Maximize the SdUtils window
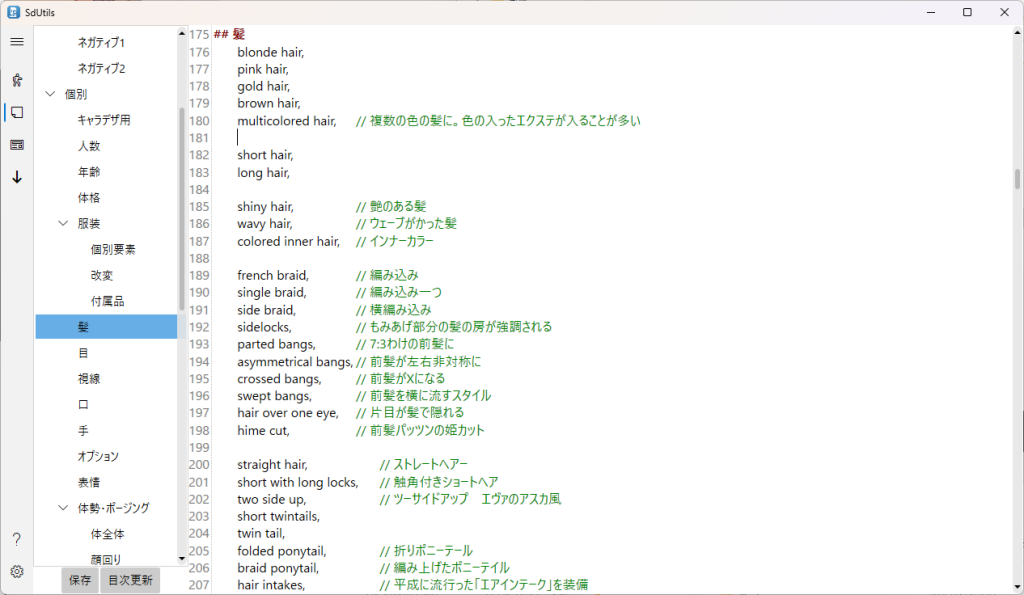This screenshot has height=595, width=1024. click(x=967, y=12)
